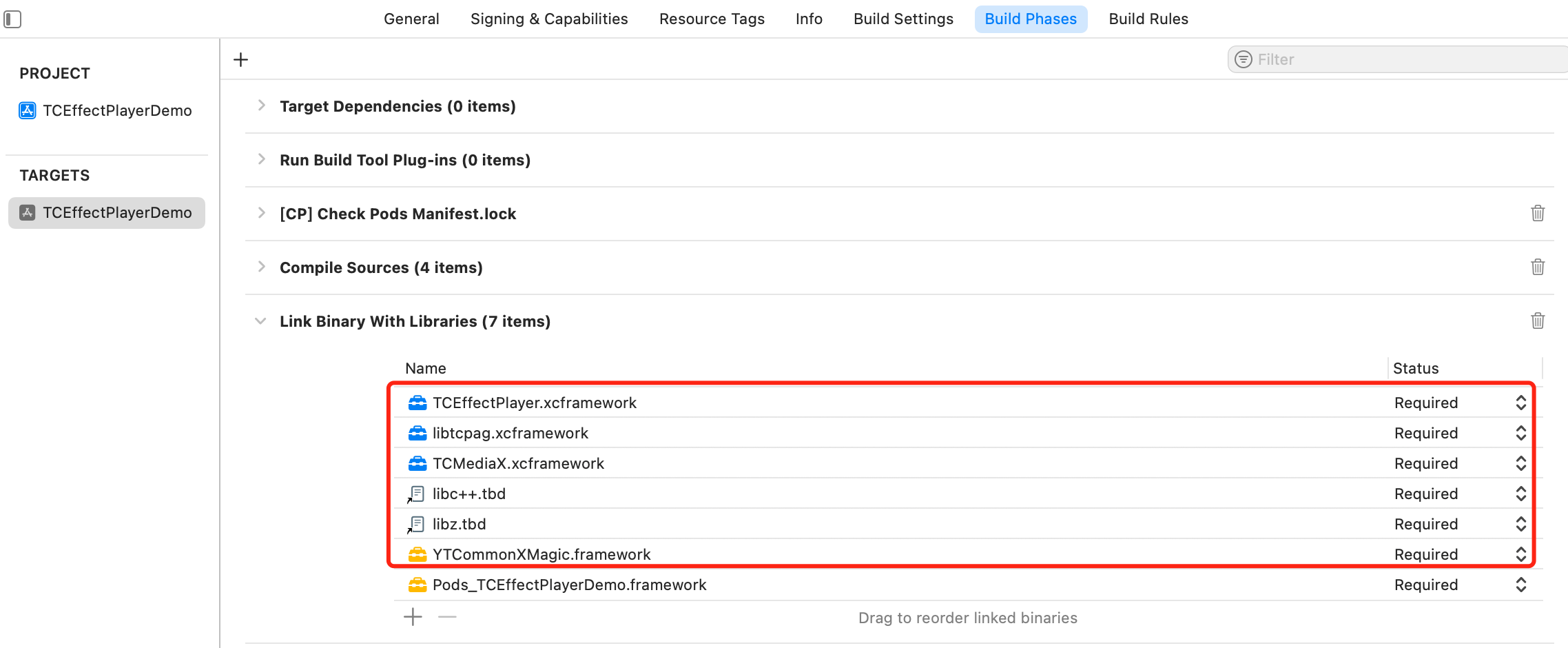Collapse the Link Binary With Libraries section
This screenshot has height=648, width=1568.
(260, 321)
